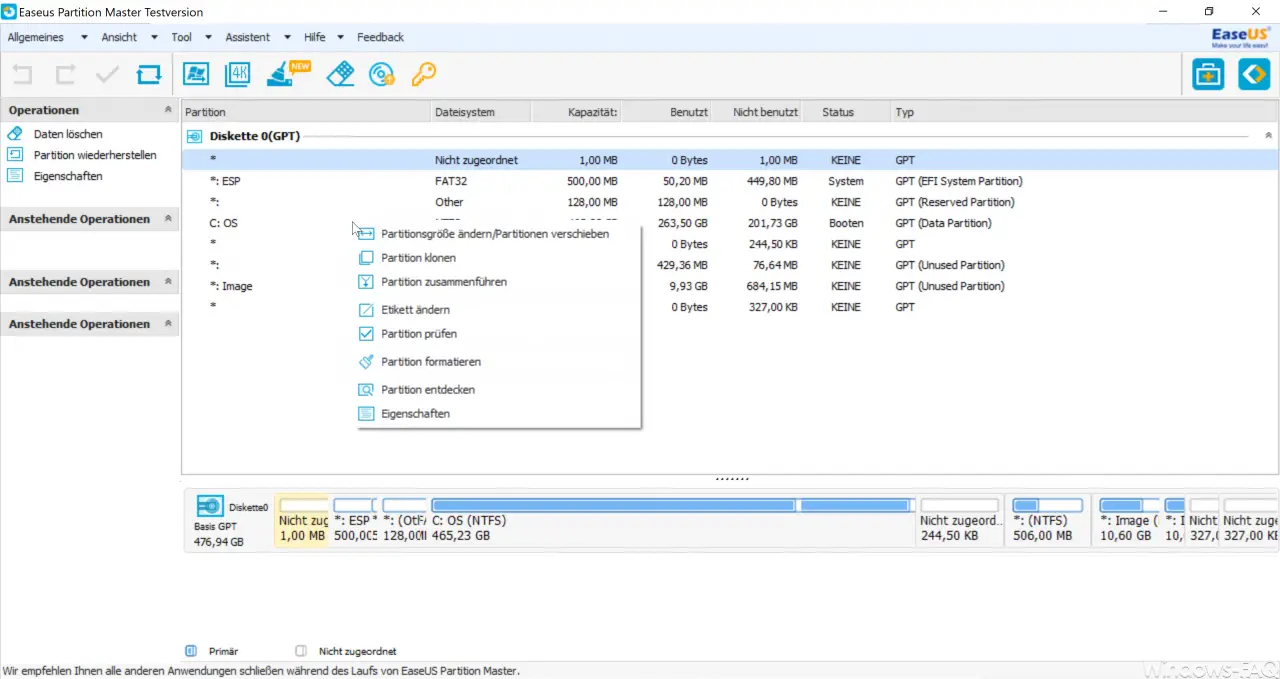
Task: Click the Primär legend icon
Action: pyautogui.click(x=190, y=651)
